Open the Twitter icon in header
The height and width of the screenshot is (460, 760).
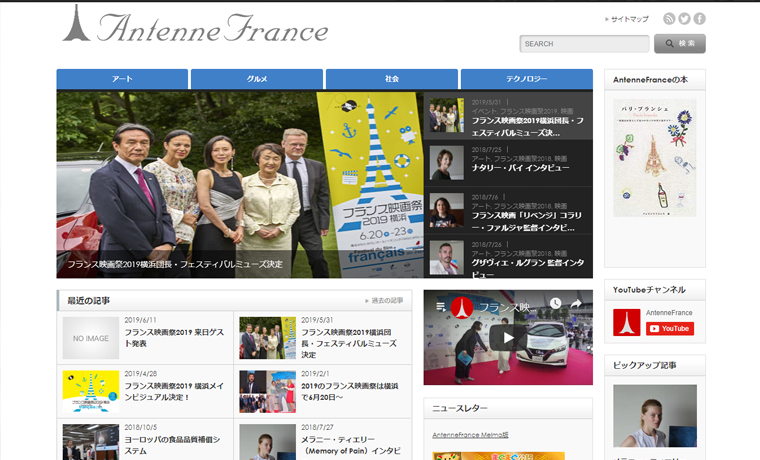tap(684, 19)
